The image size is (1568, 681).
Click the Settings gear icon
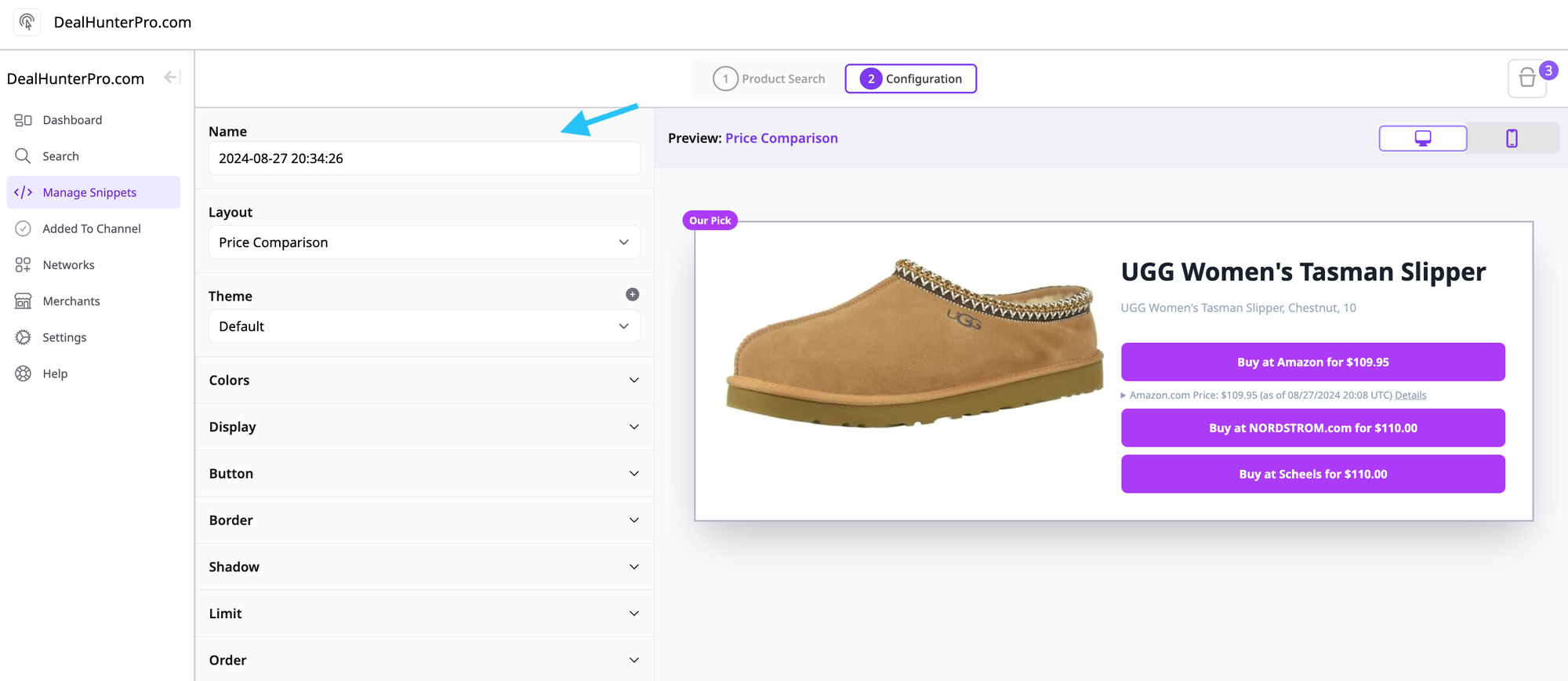point(24,337)
